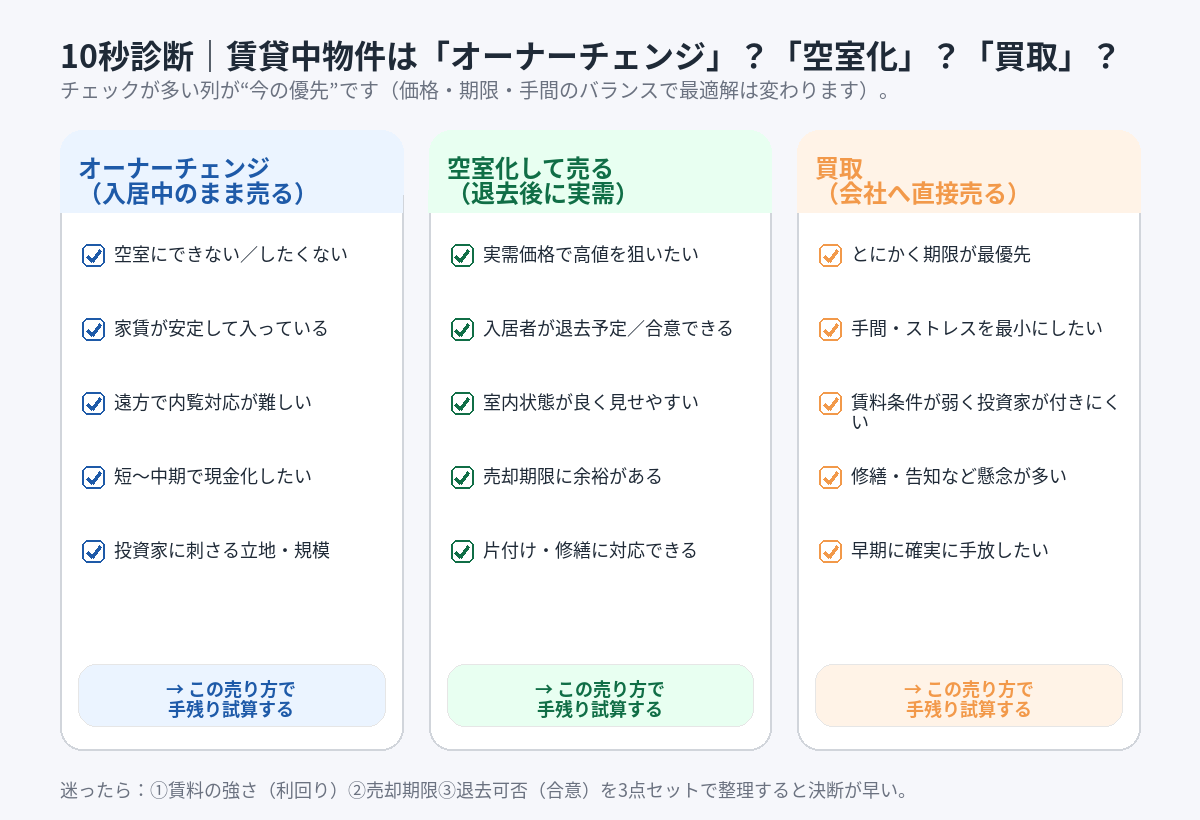Image resolution: width=1200 pixels, height=820 pixels.
Task: Click green 空室化 手残り試算する button
Action: coord(600,696)
